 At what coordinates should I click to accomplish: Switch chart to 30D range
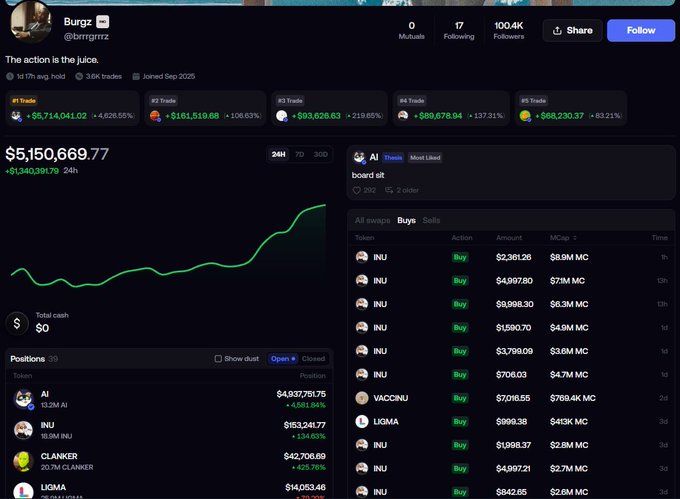tap(320, 154)
